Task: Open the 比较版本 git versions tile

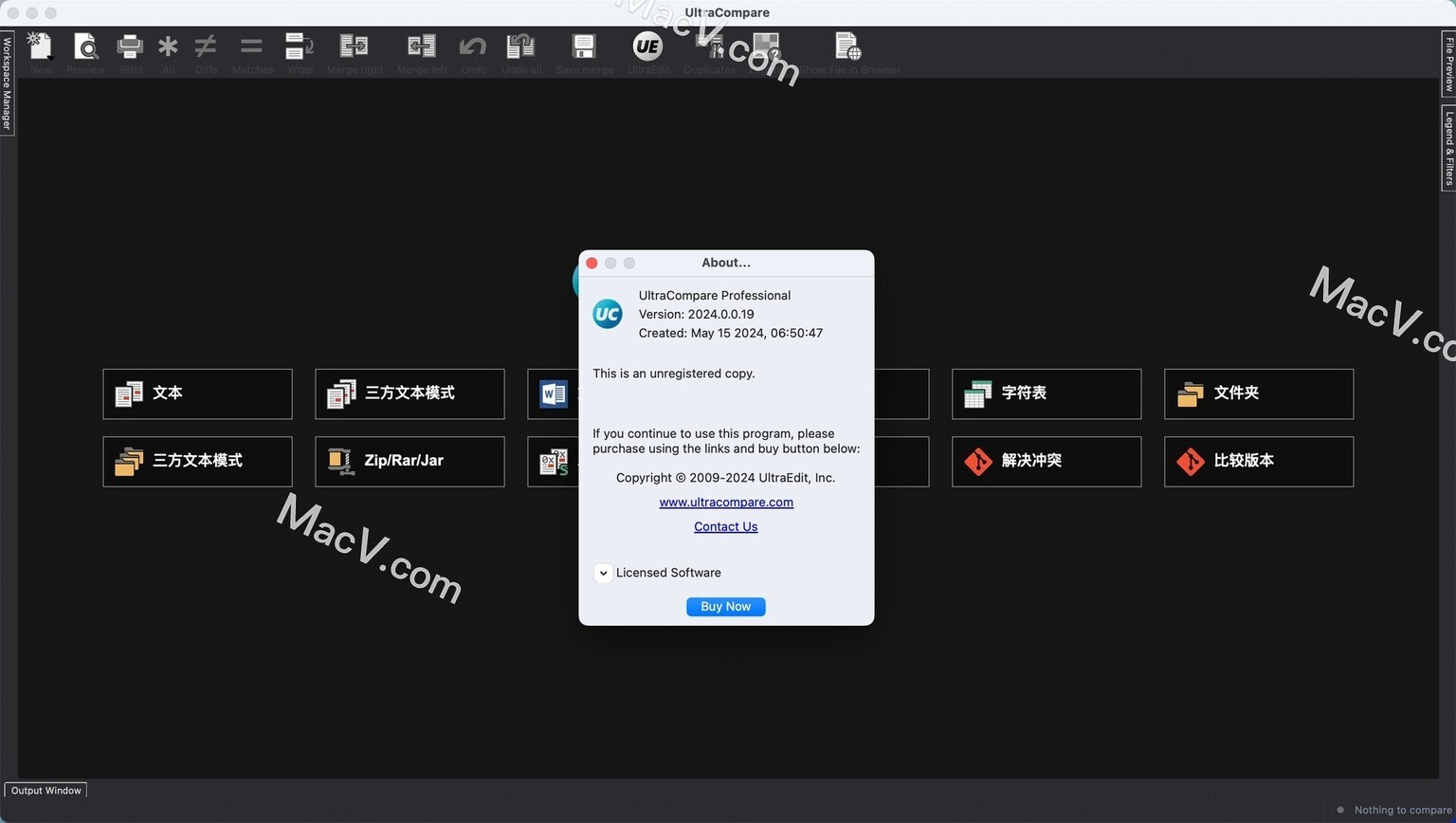Action: 1259,461
